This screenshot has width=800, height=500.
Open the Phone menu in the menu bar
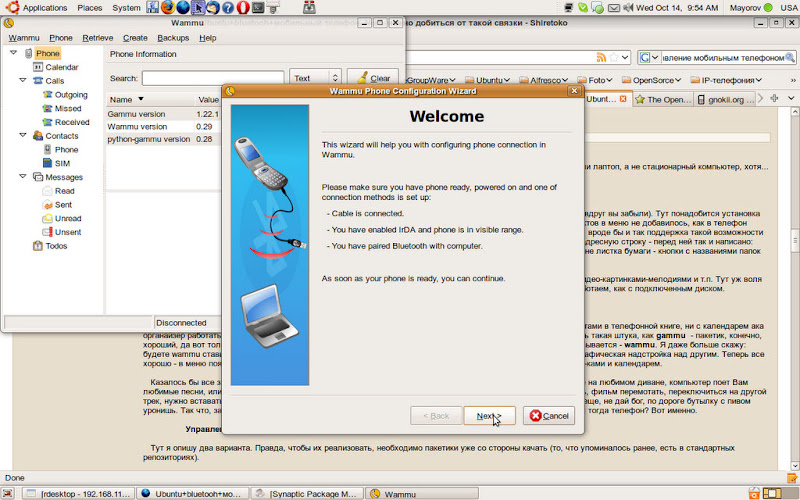point(61,38)
